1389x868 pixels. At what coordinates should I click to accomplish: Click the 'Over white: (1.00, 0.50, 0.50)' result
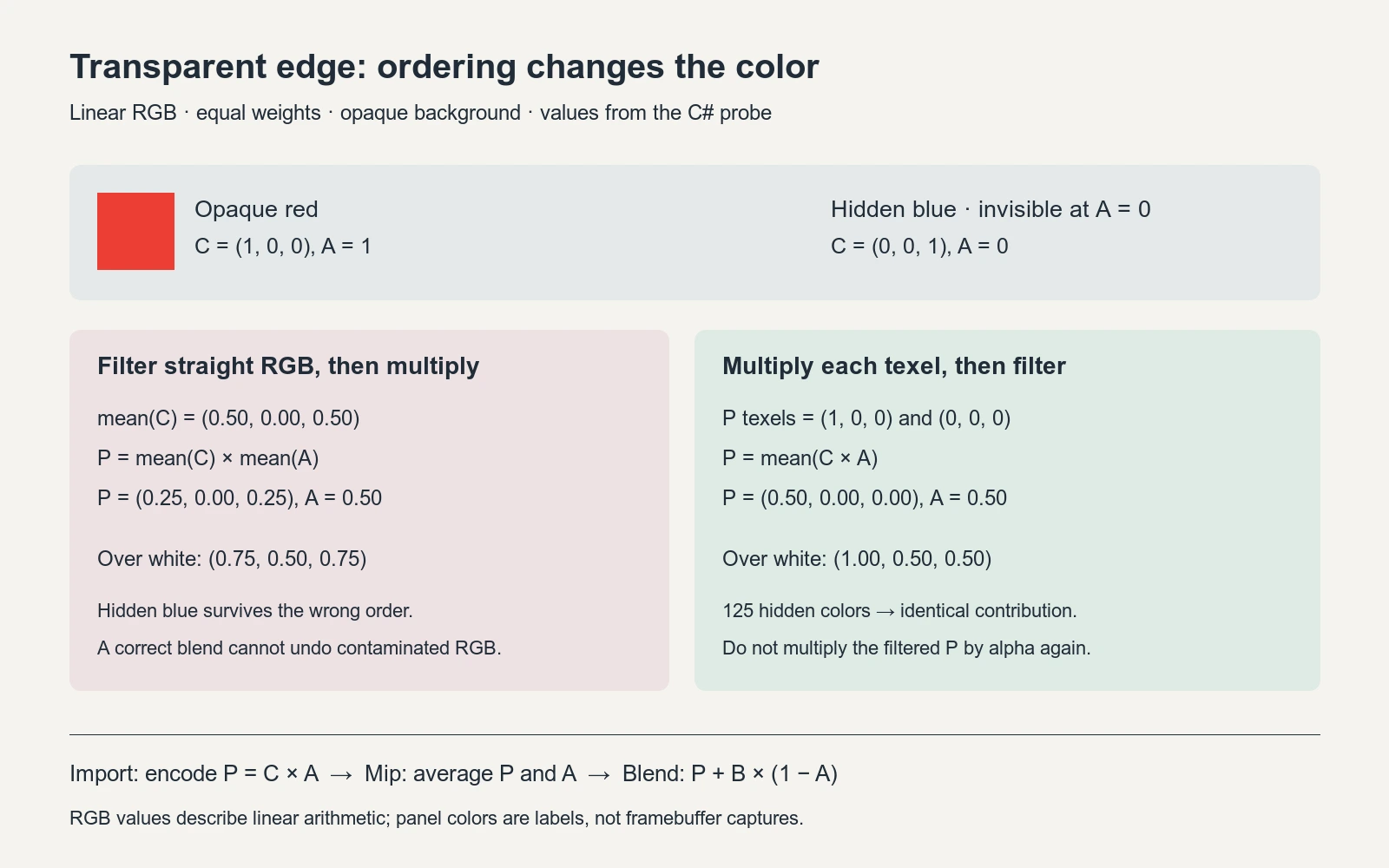click(x=857, y=559)
